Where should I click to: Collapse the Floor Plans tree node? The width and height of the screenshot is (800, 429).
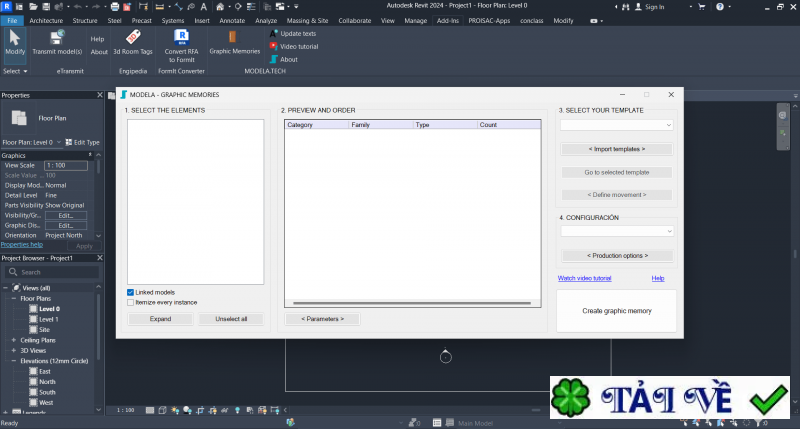pos(13,298)
